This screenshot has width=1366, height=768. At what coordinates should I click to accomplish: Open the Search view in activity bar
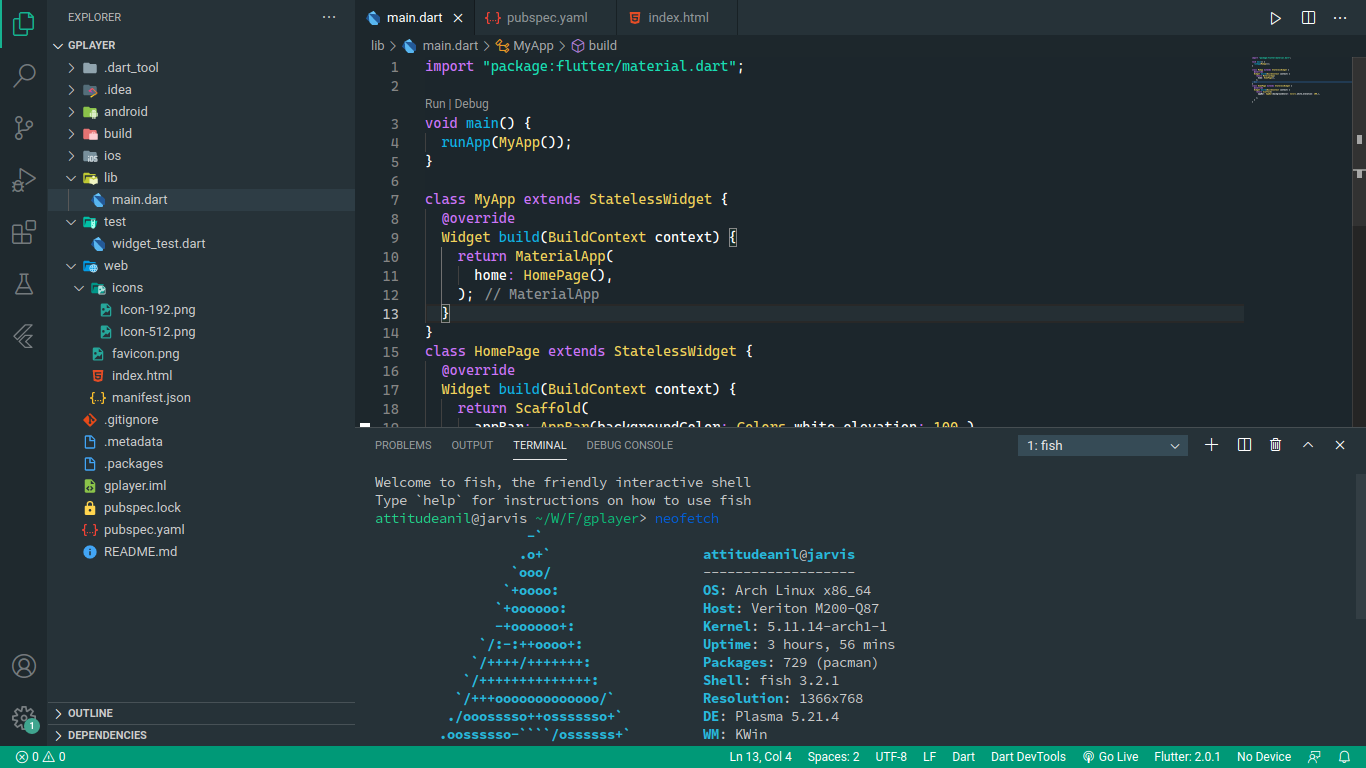point(24,76)
